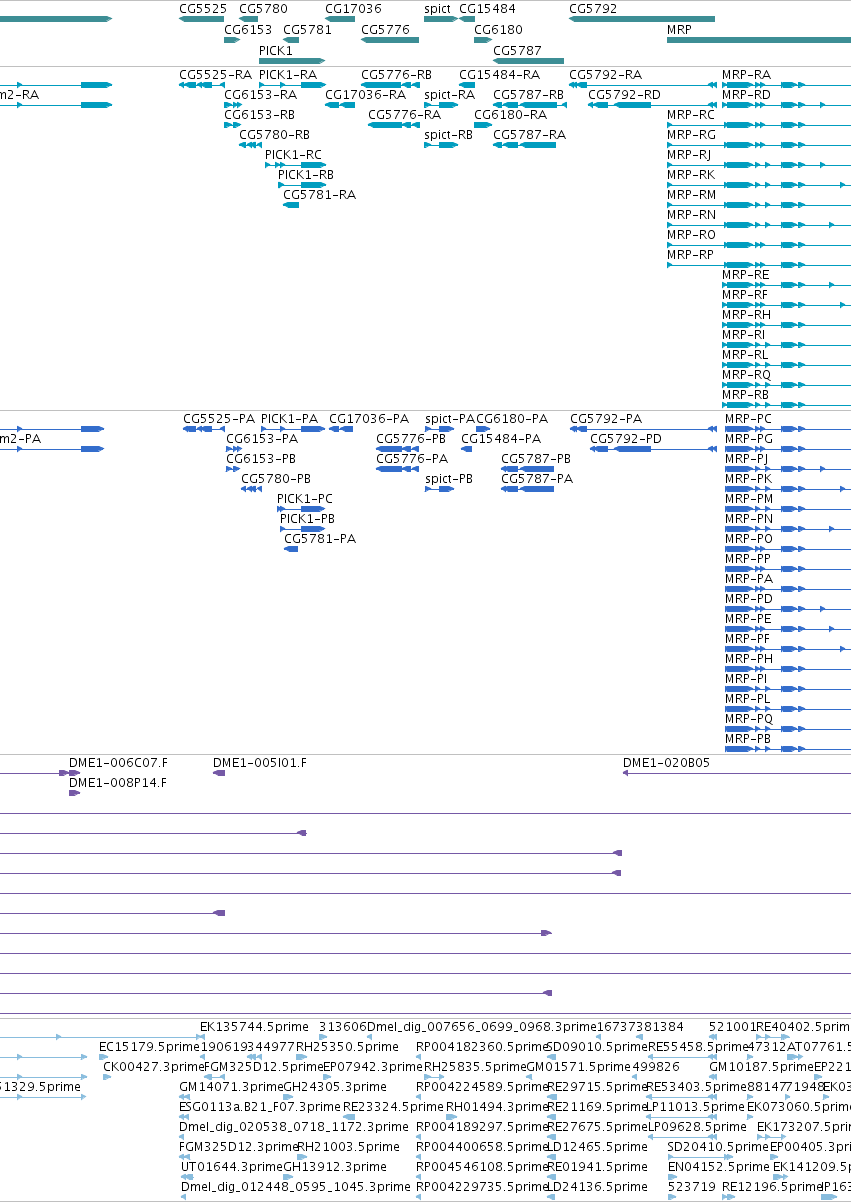The image size is (851, 1202).
Task: Click the CG5781 gene label
Action: click(x=307, y=29)
